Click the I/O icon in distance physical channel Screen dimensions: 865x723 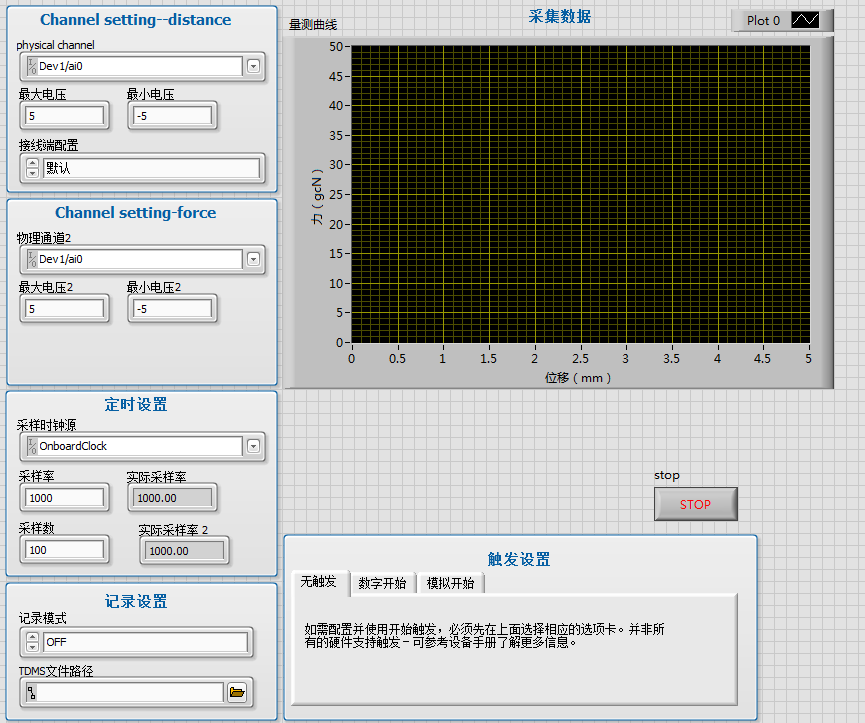coord(32,66)
